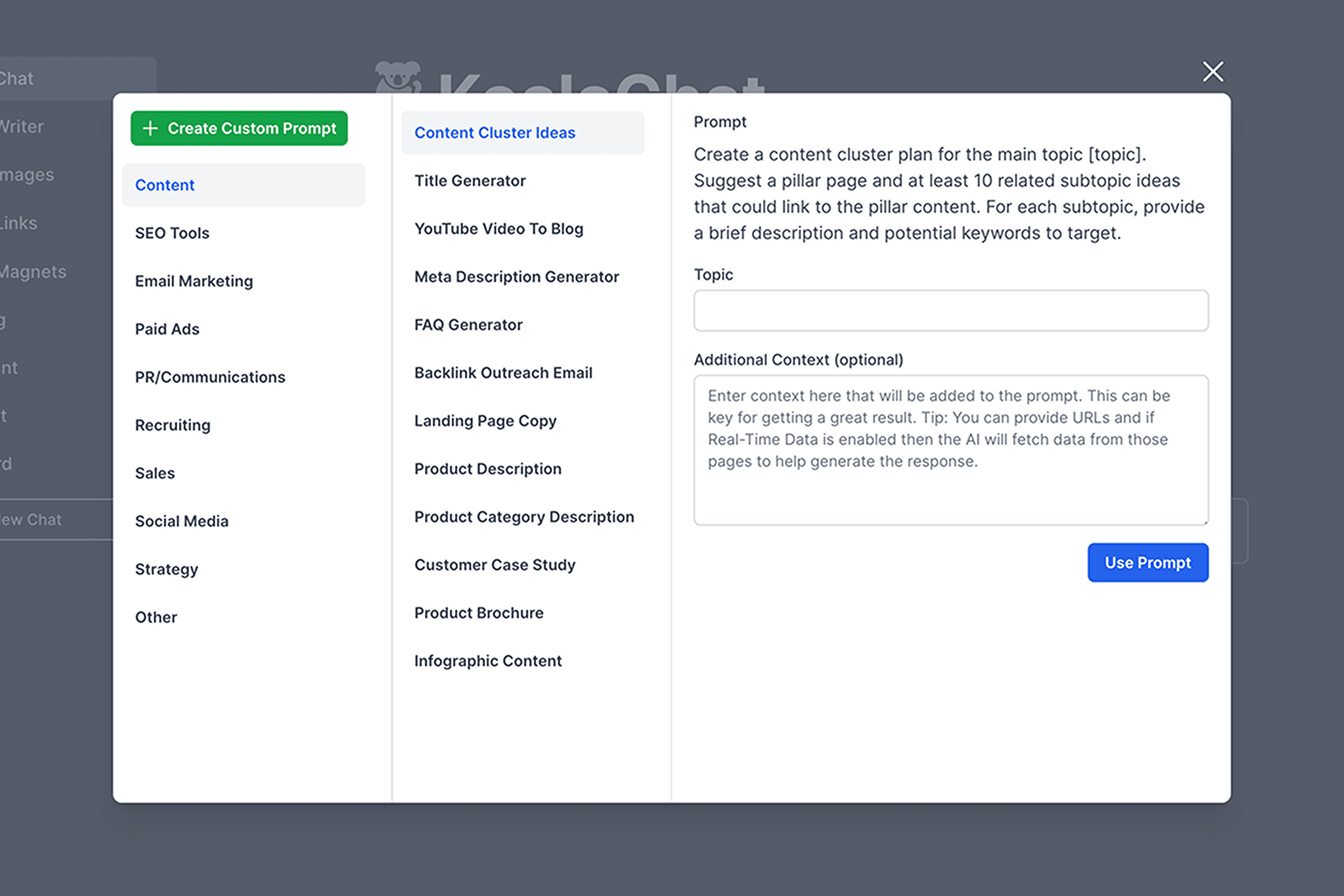The image size is (1344, 896).
Task: Open the Recruiting prompt category
Action: [173, 425]
